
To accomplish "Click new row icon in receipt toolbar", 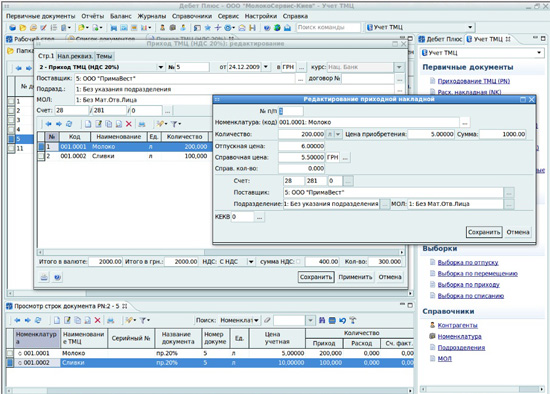I will point(88,124).
